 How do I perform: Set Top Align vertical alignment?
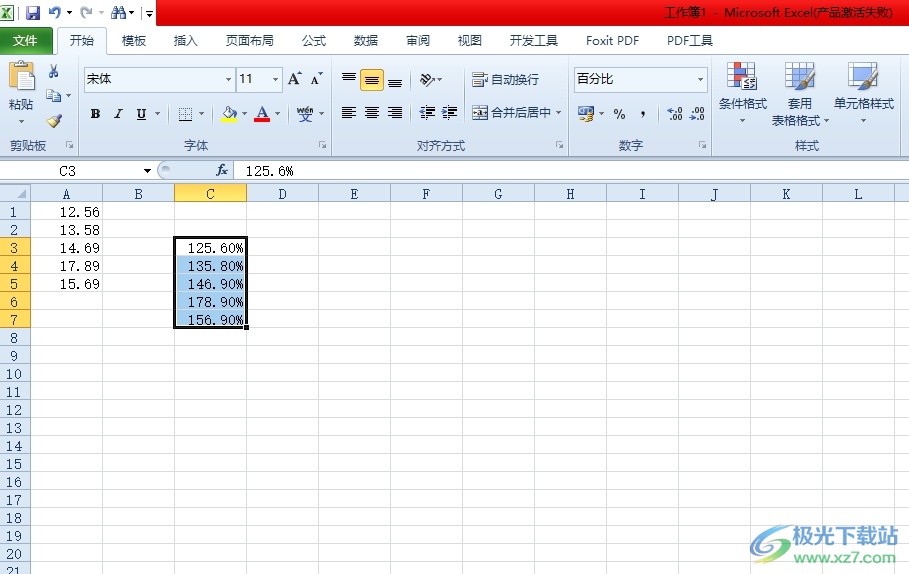point(349,79)
